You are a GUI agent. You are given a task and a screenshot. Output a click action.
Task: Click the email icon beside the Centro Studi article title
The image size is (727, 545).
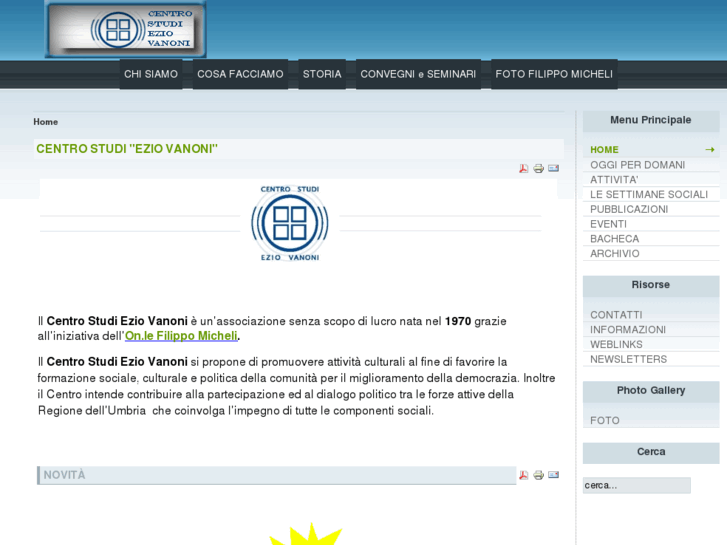click(553, 168)
